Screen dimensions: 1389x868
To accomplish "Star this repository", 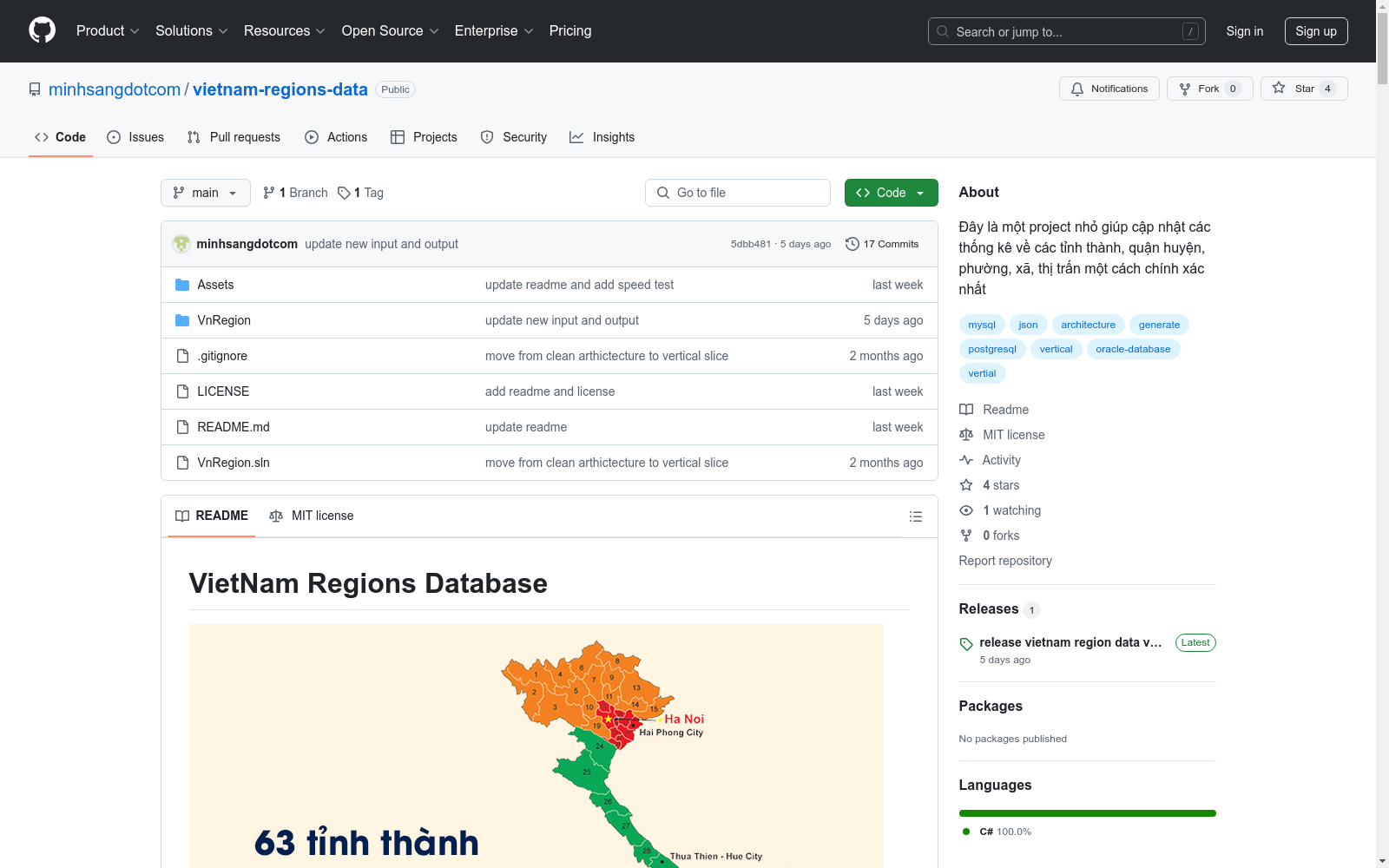I will coord(1304,89).
